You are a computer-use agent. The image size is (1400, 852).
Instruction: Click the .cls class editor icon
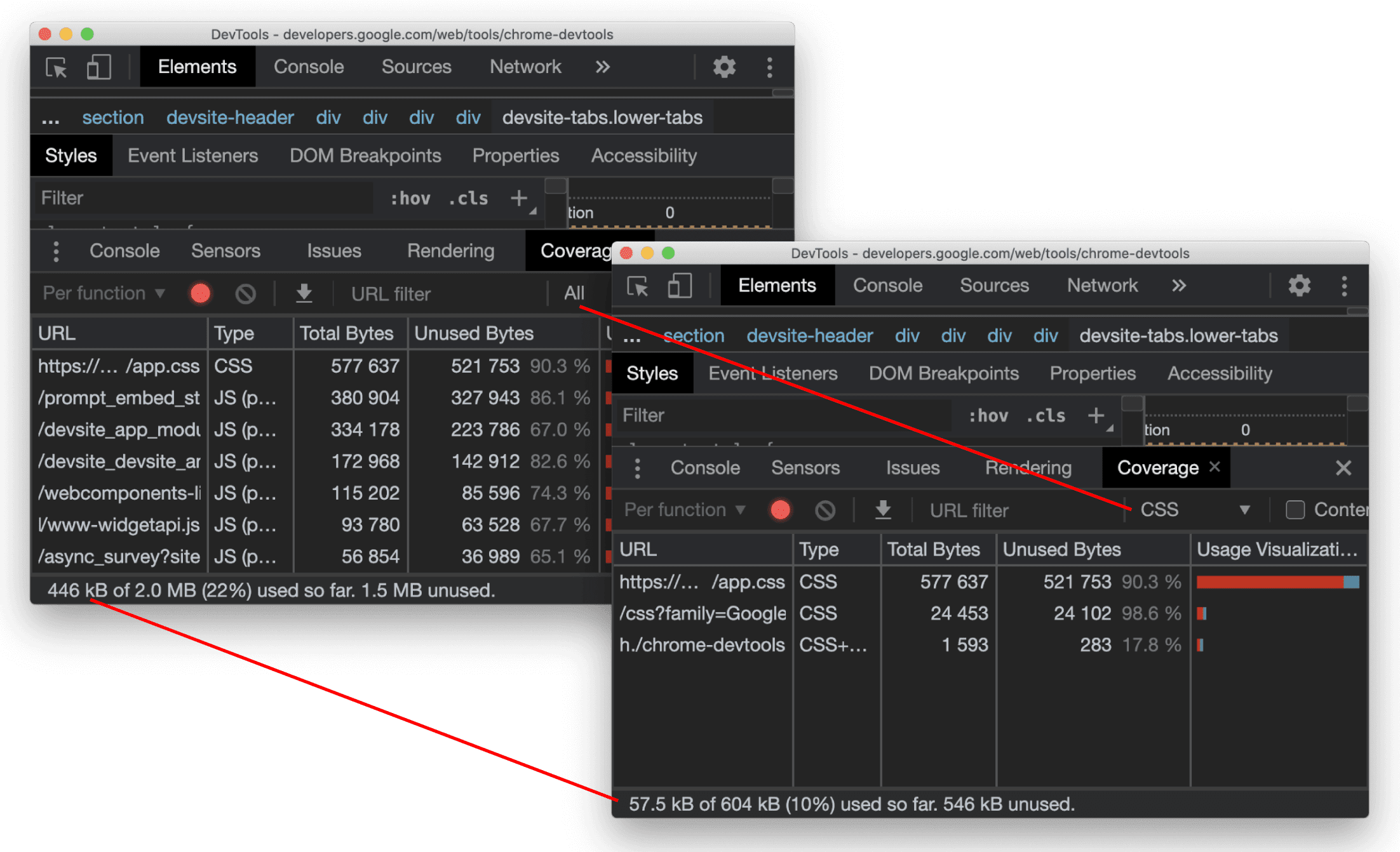point(464,200)
